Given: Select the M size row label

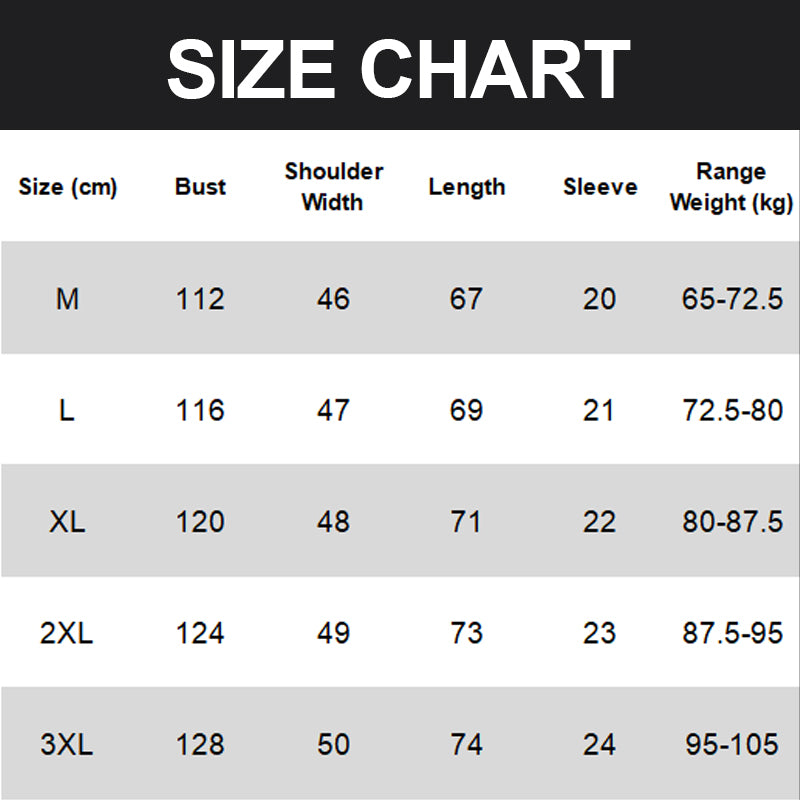Looking at the screenshot, I should 67,299.
